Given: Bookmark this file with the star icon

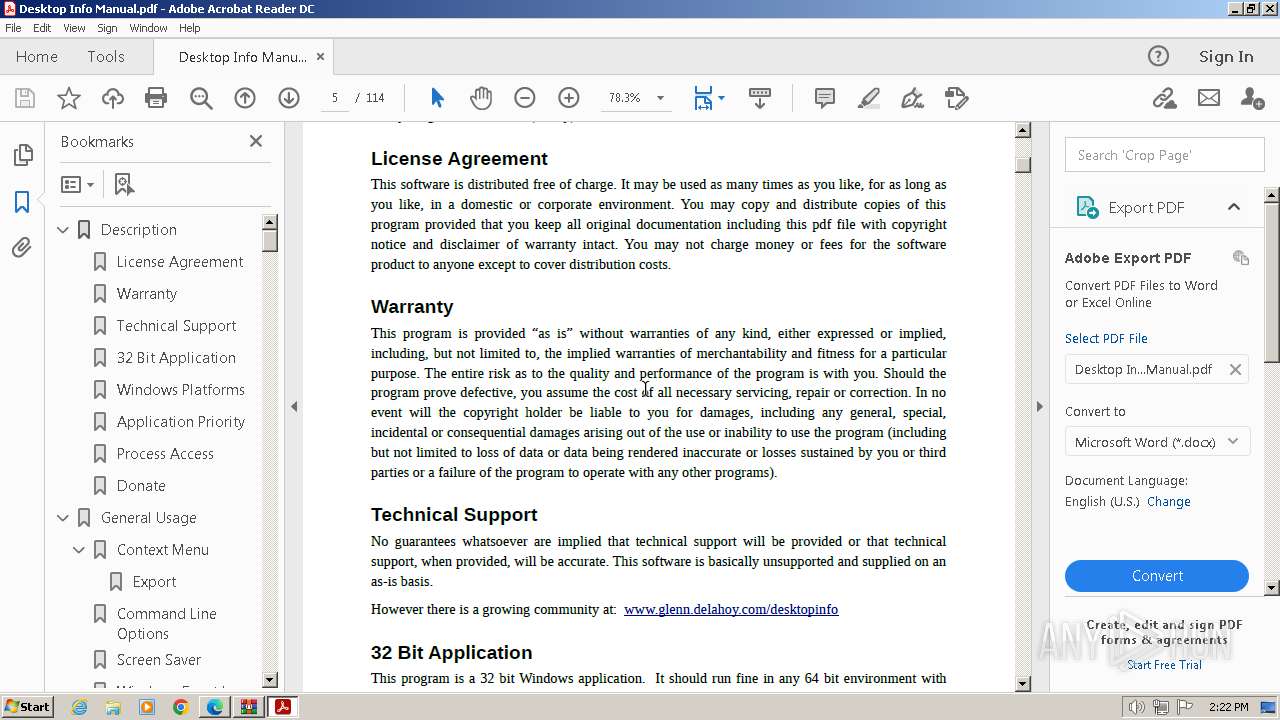Looking at the screenshot, I should tap(69, 98).
